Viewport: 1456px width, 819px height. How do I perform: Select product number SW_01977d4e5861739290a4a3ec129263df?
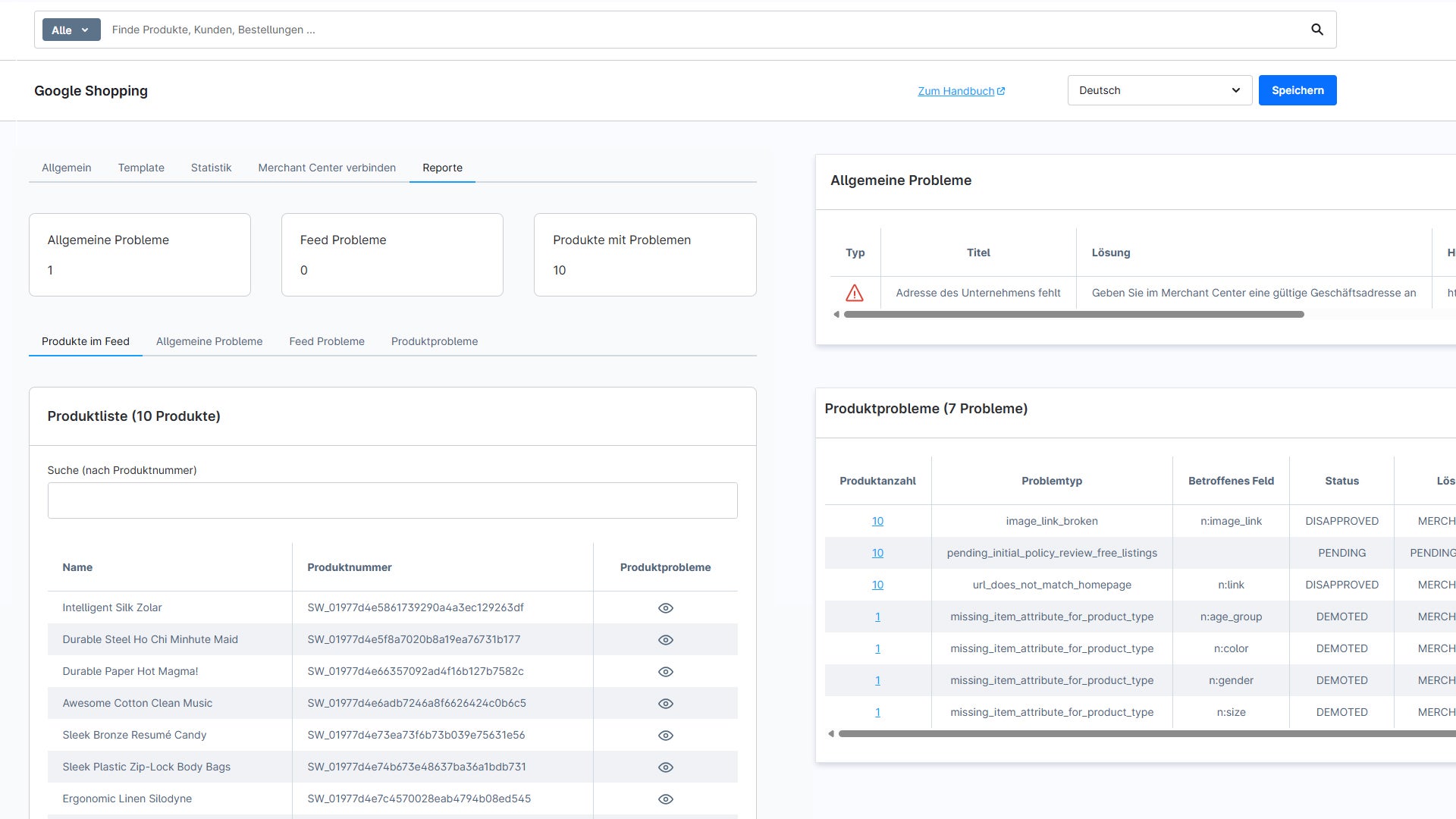pos(416,607)
